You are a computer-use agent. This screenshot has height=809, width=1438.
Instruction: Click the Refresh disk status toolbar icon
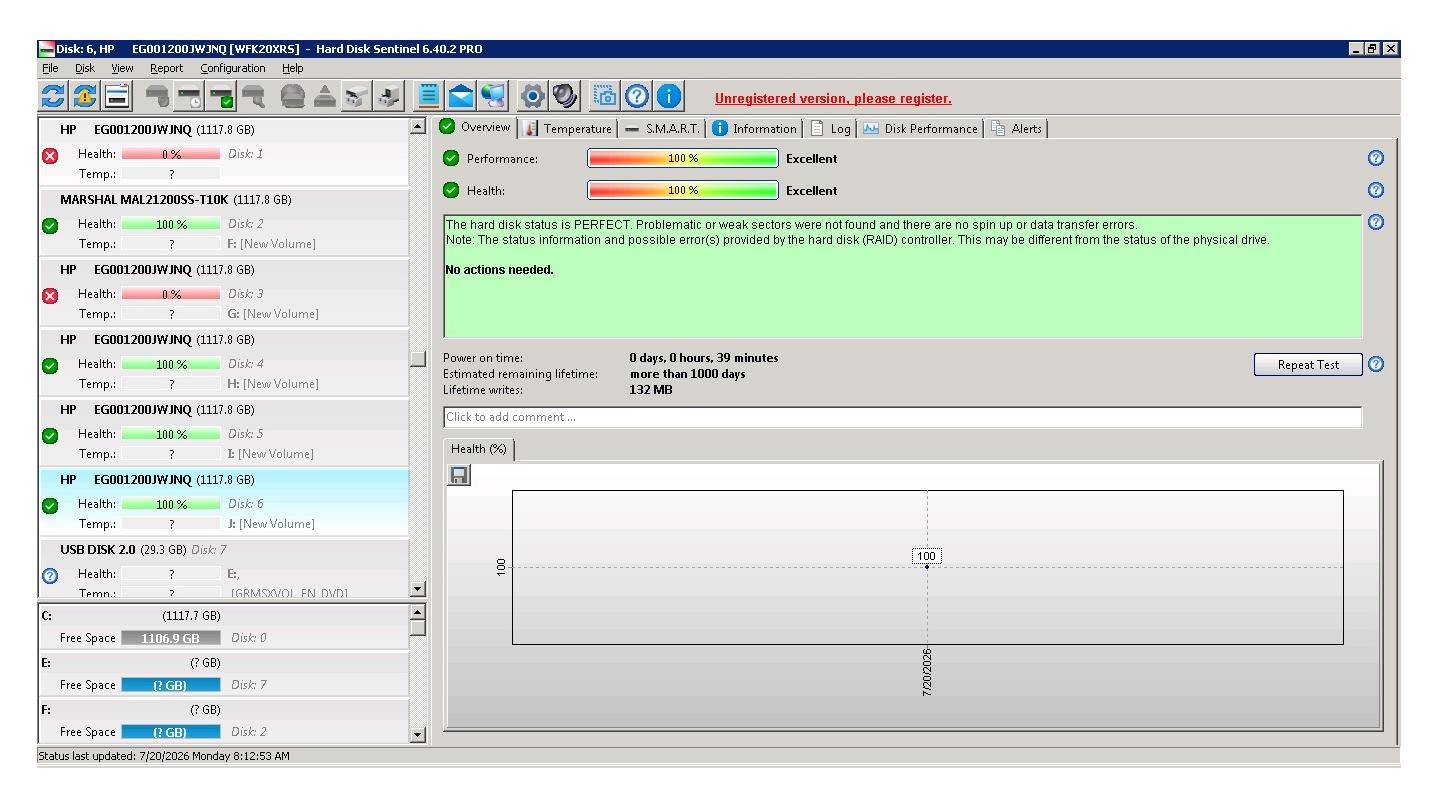coord(53,96)
